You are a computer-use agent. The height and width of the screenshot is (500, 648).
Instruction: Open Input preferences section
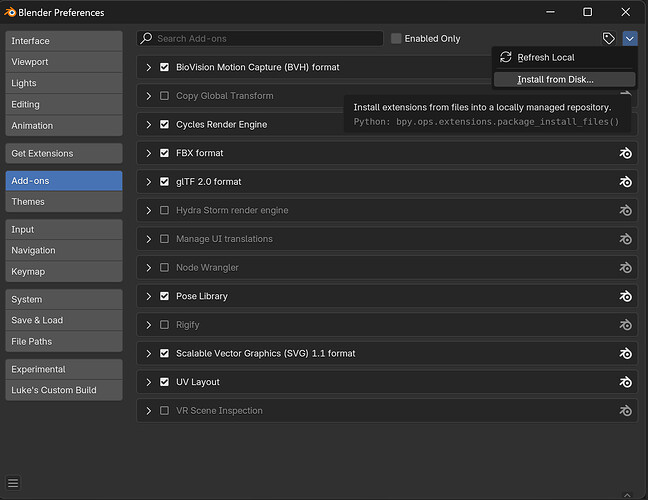[64, 229]
